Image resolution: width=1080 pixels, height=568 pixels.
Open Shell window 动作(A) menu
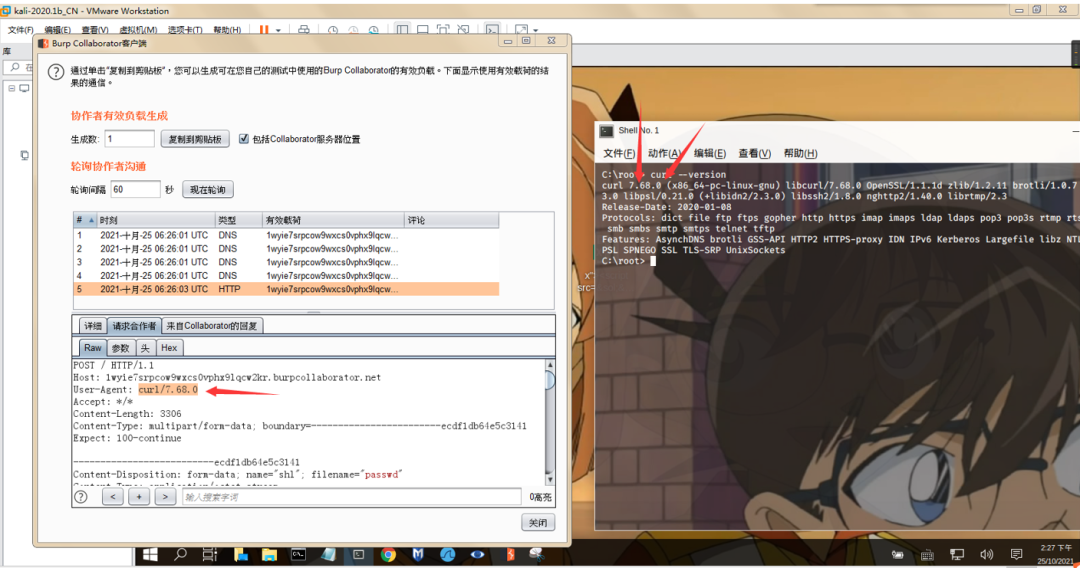[664, 153]
